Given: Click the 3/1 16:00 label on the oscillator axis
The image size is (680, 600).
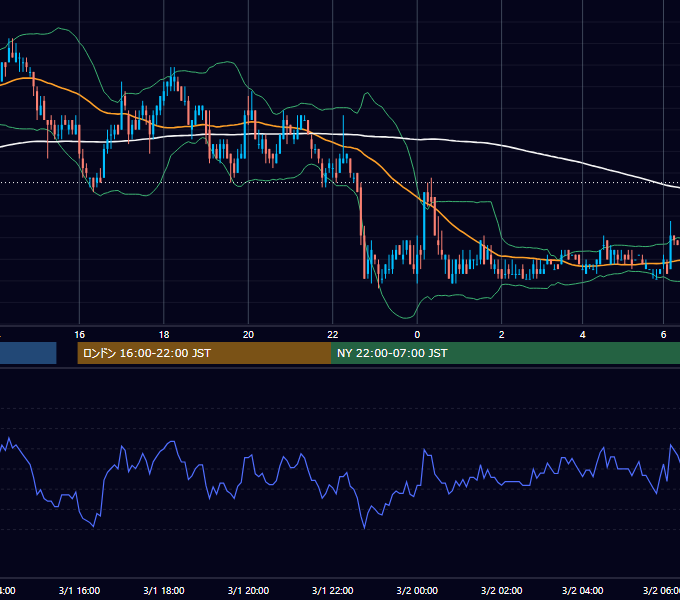Looking at the screenshot, I should [79, 590].
